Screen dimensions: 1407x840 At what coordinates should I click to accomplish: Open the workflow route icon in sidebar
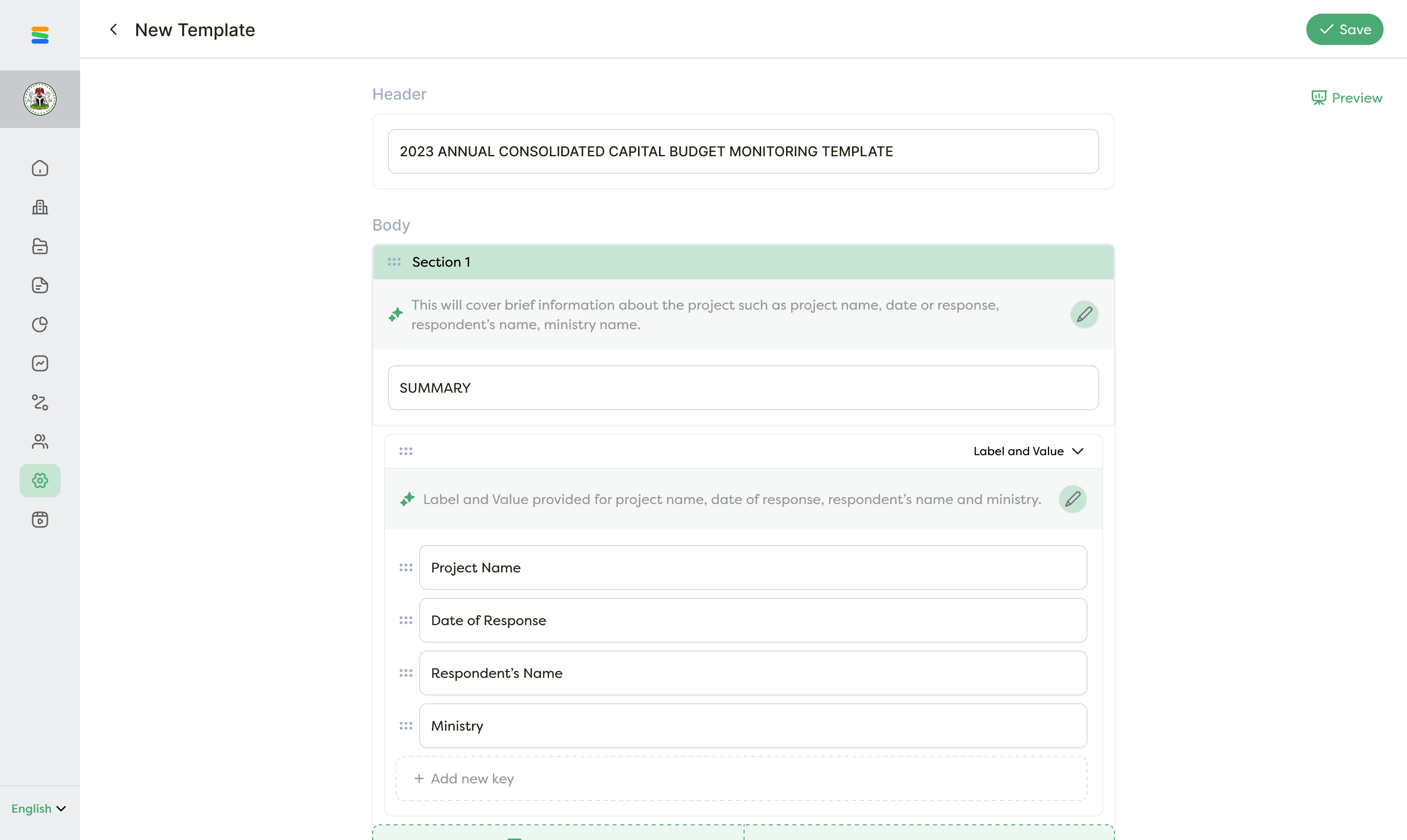click(x=40, y=402)
